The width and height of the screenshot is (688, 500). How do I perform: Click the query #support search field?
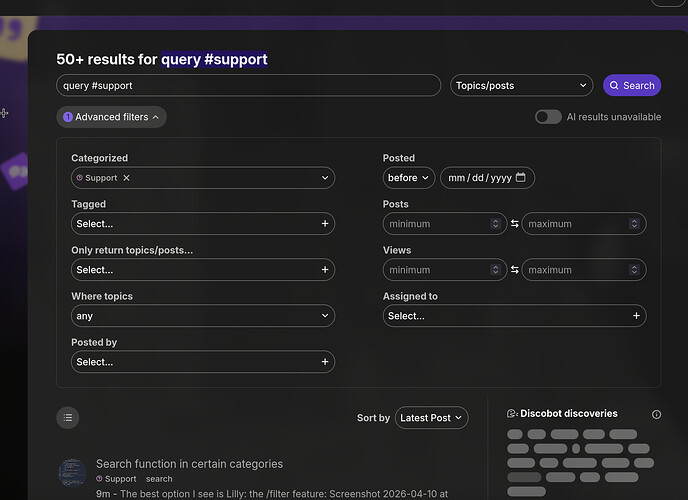click(248, 85)
